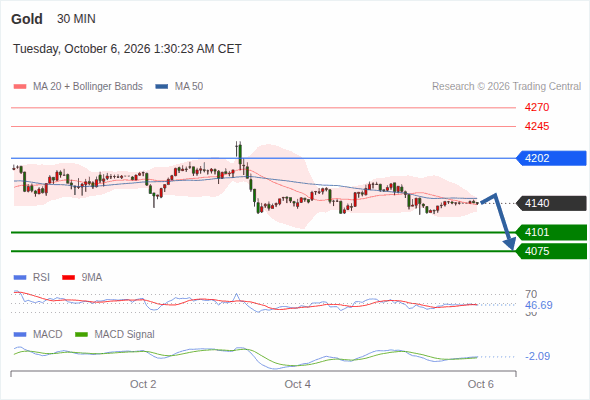Click the black 4140 current price tag
The width and height of the screenshot is (590, 400).
pyautogui.click(x=551, y=204)
